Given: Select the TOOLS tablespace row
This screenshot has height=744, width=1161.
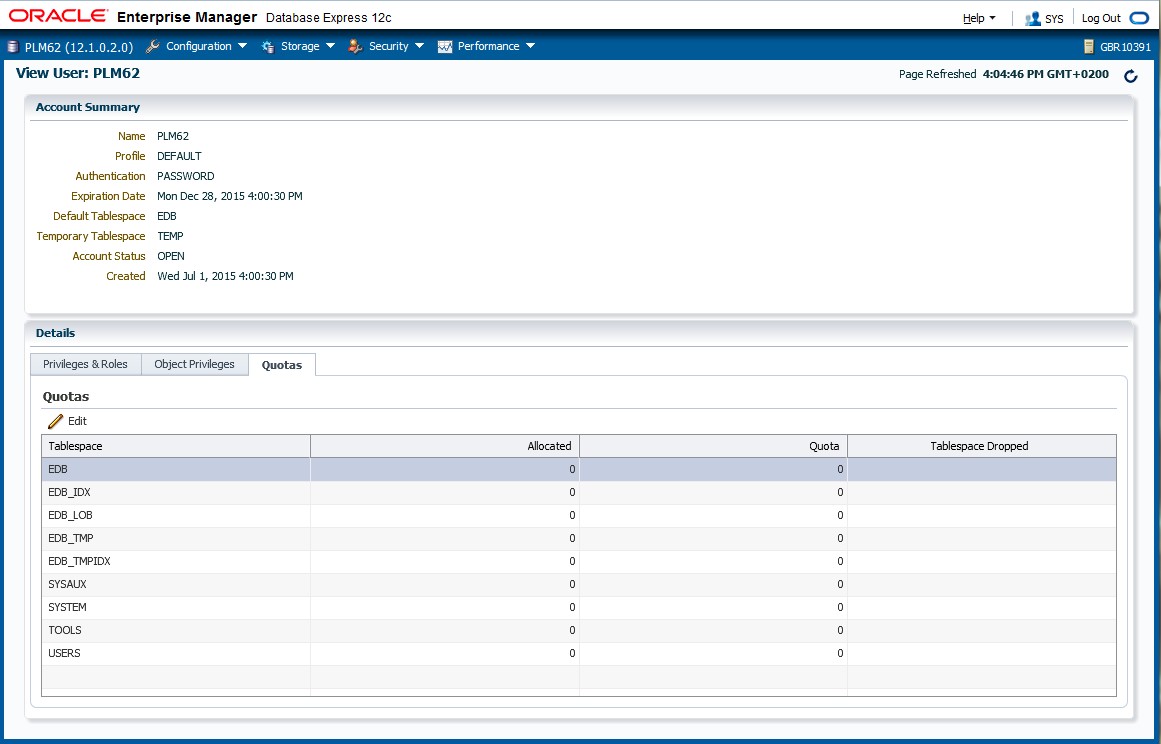Looking at the screenshot, I should 579,630.
